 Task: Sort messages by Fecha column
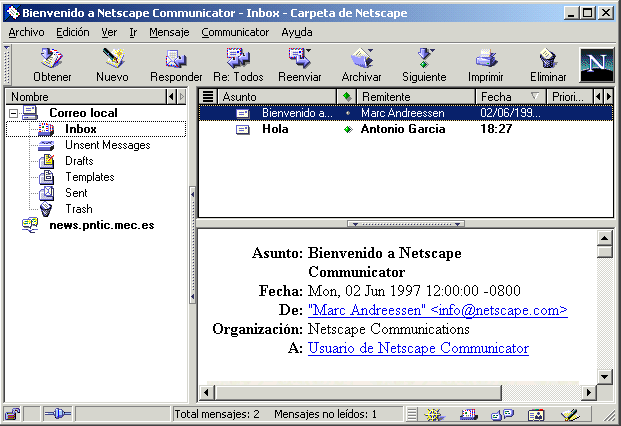tap(511, 96)
